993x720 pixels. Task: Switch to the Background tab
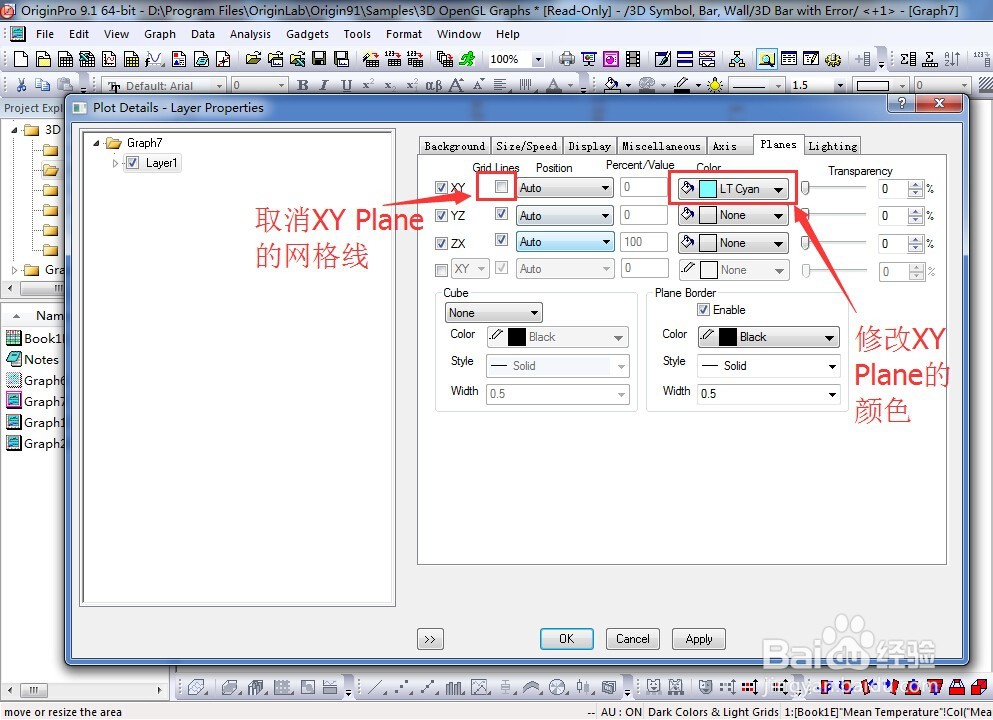click(x=454, y=146)
